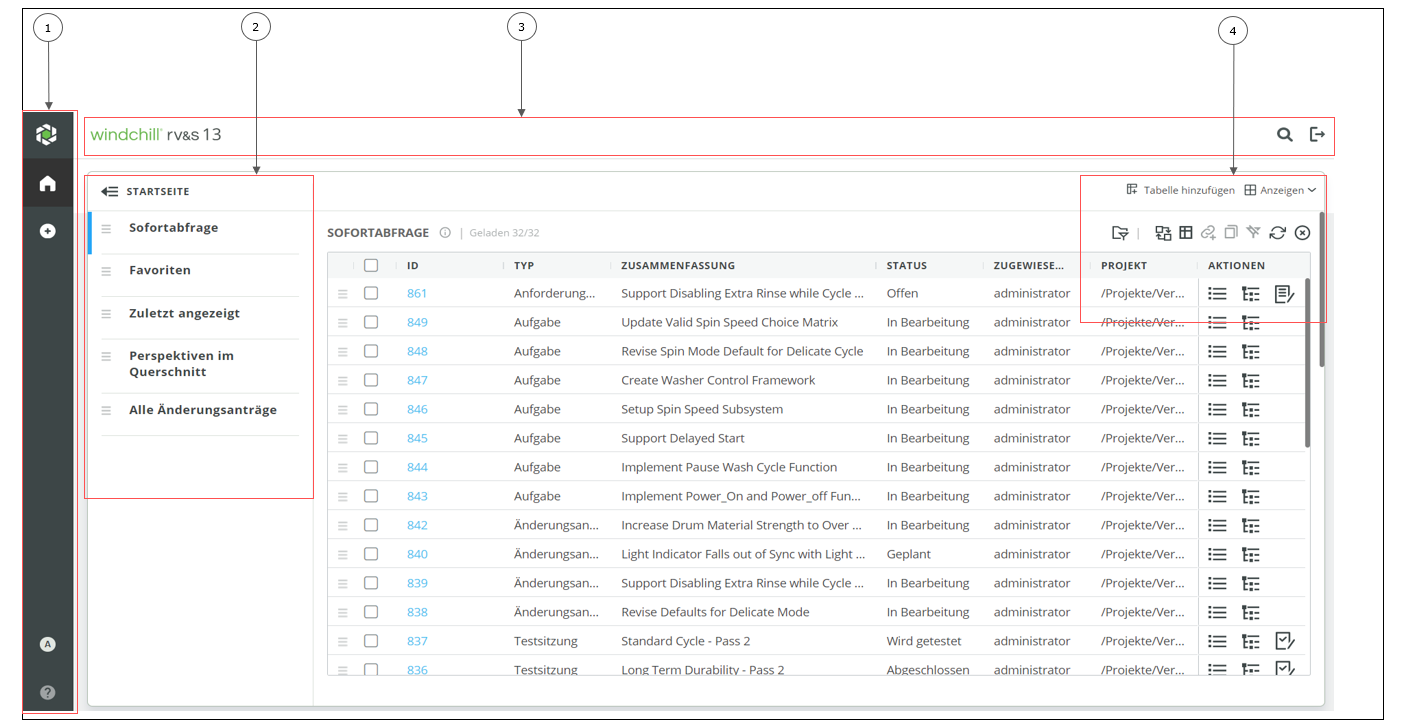Click the logout icon in header

click(1318, 135)
